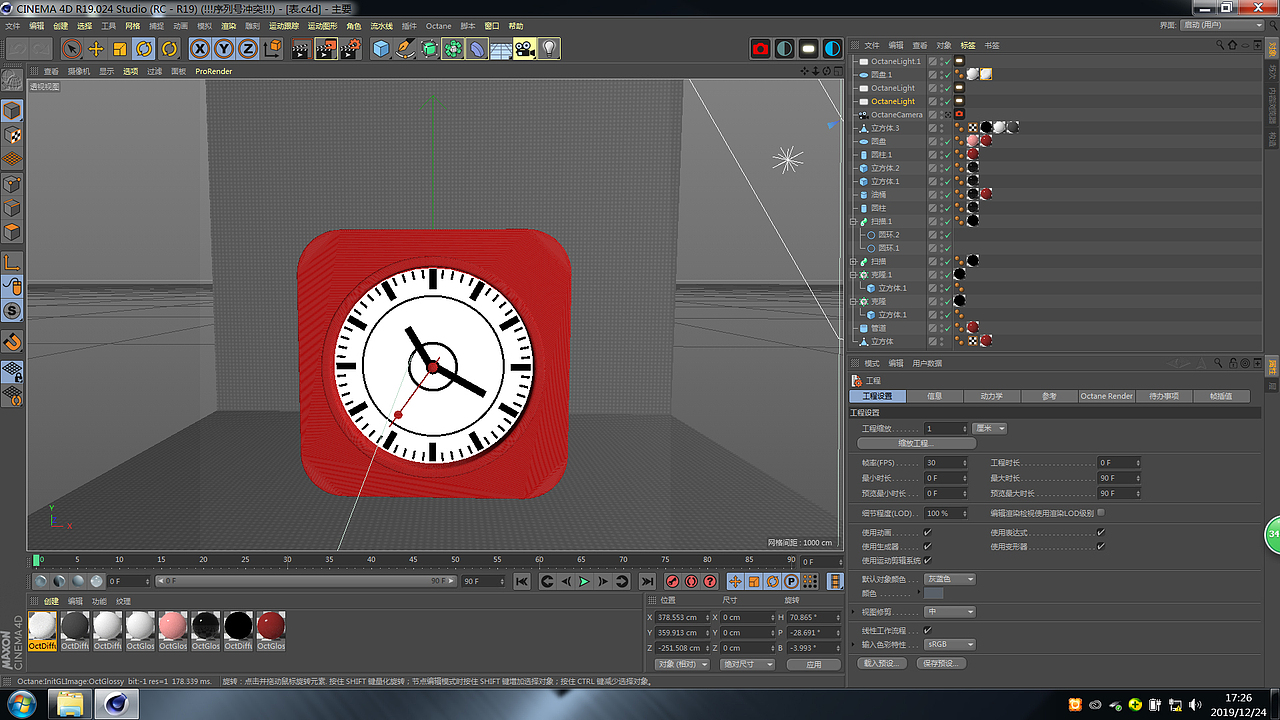Viewport: 1280px width, 720px height.
Task: Select the red OctGlos material ball
Action: pos(271,627)
